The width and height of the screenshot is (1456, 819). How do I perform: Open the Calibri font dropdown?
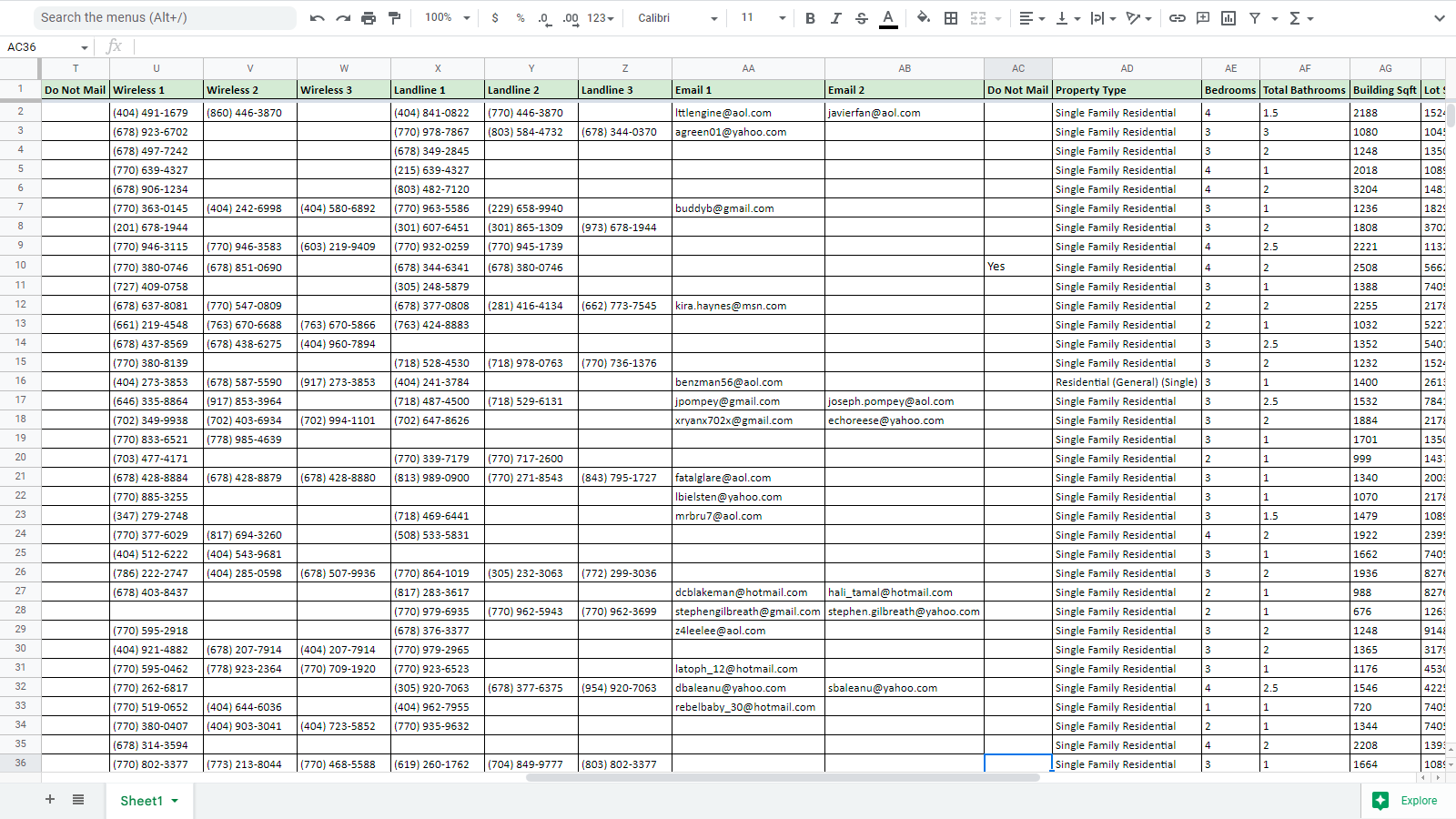(x=677, y=18)
